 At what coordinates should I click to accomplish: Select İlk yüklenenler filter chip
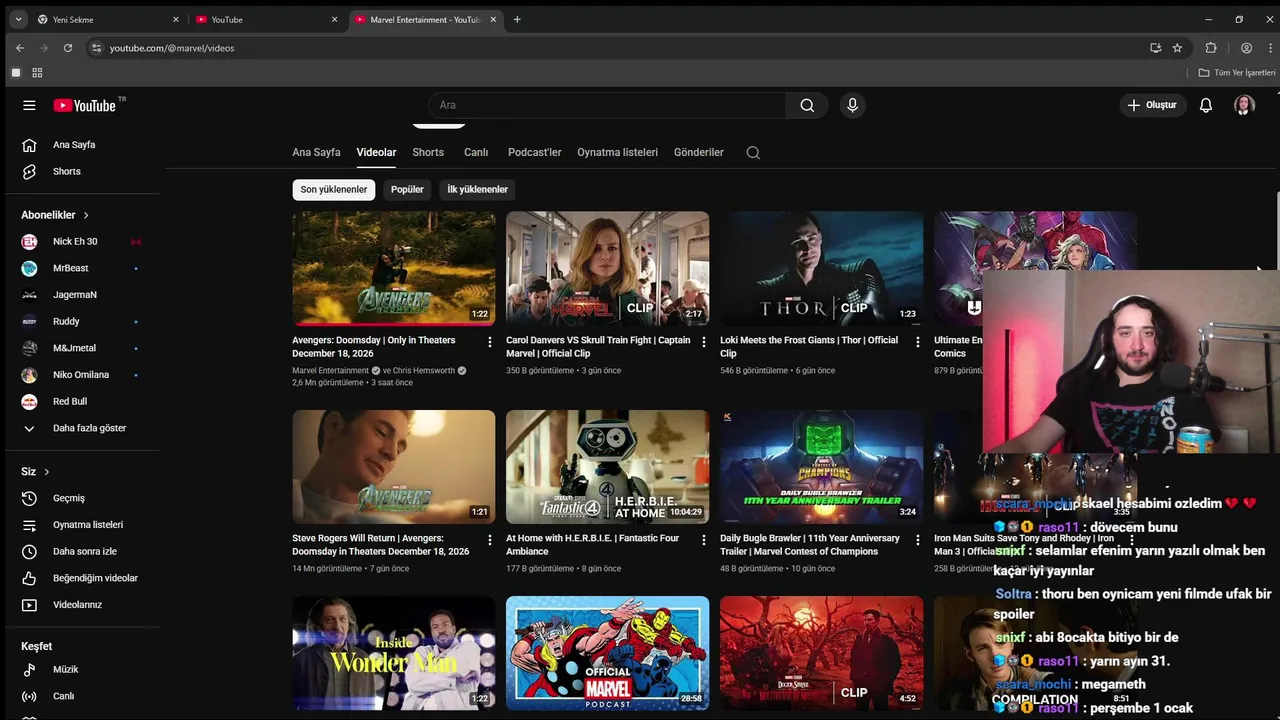477,190
